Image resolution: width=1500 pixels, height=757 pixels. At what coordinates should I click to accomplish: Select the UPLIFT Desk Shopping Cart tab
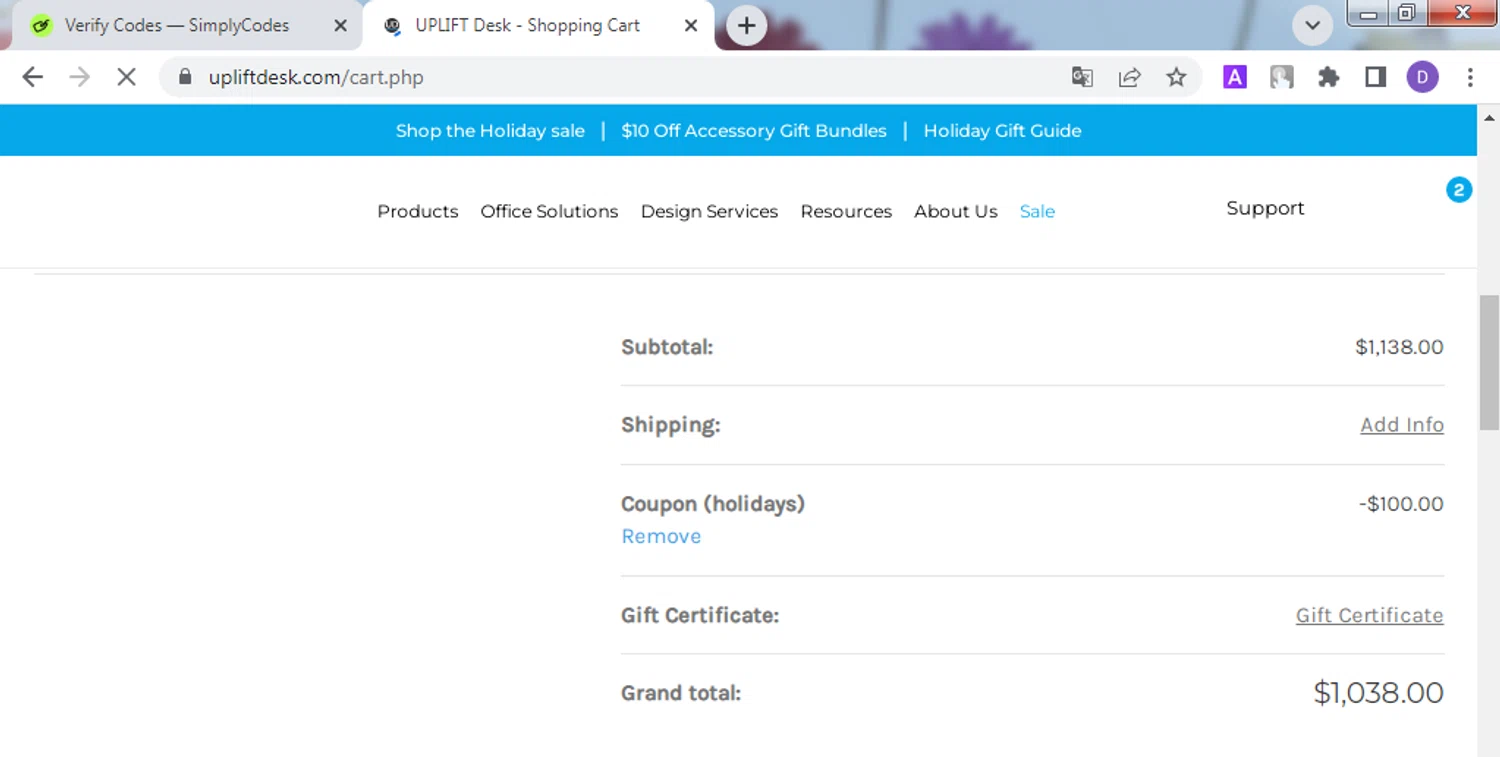[538, 26]
